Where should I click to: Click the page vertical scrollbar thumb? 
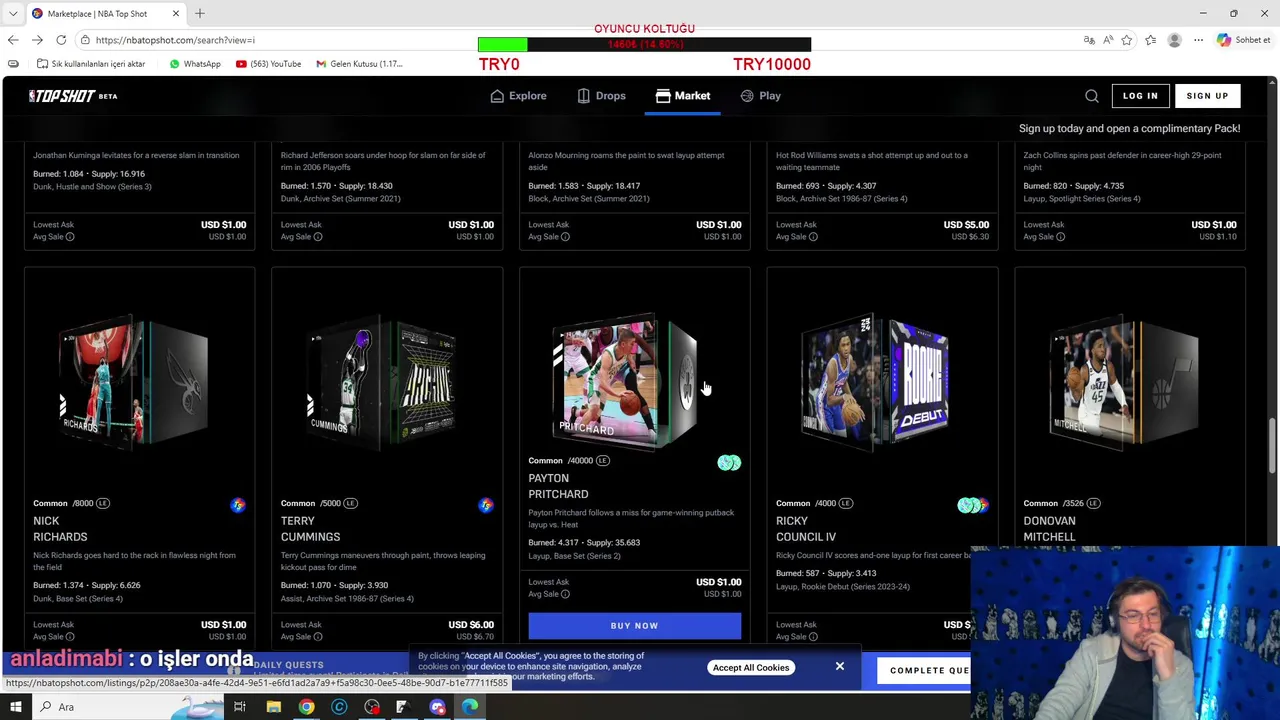click(x=1273, y=445)
